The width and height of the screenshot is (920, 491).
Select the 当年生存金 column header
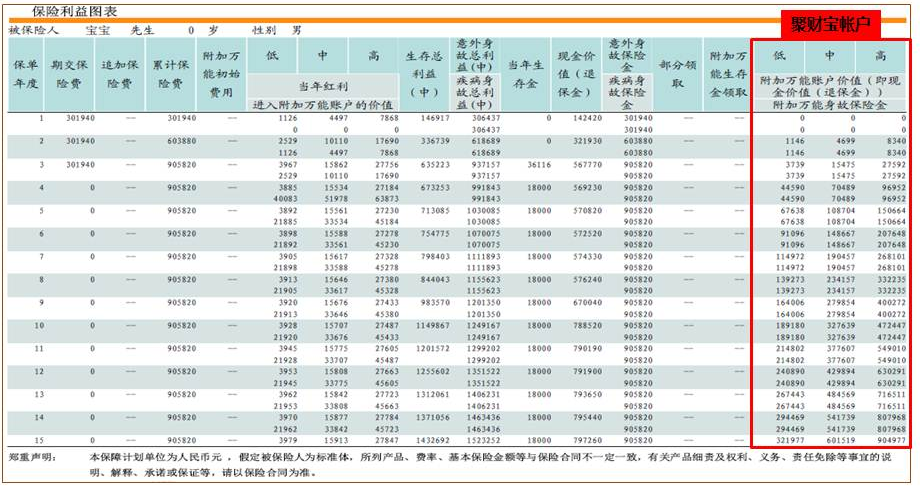coord(526,75)
